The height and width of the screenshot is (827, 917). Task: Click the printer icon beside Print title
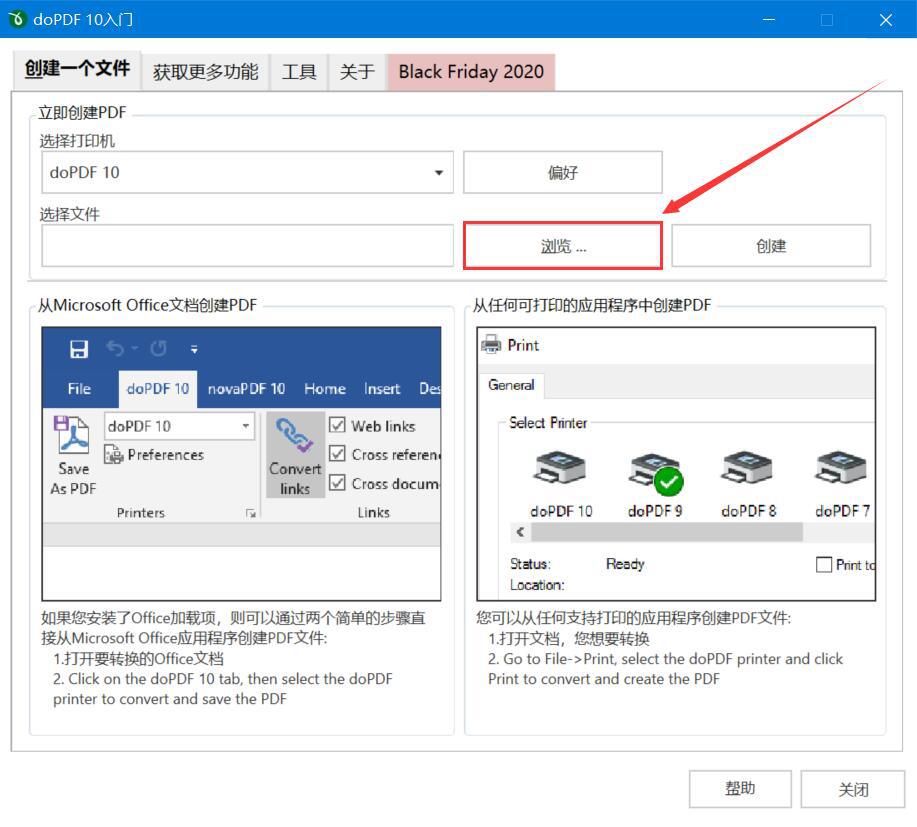point(491,344)
